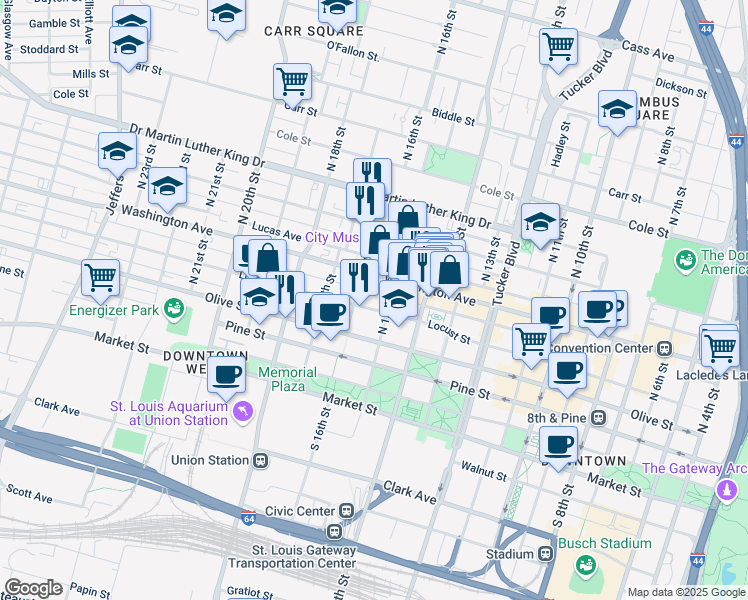
Task: Click the Map data ©2025 Google text
Action: [x=686, y=592]
